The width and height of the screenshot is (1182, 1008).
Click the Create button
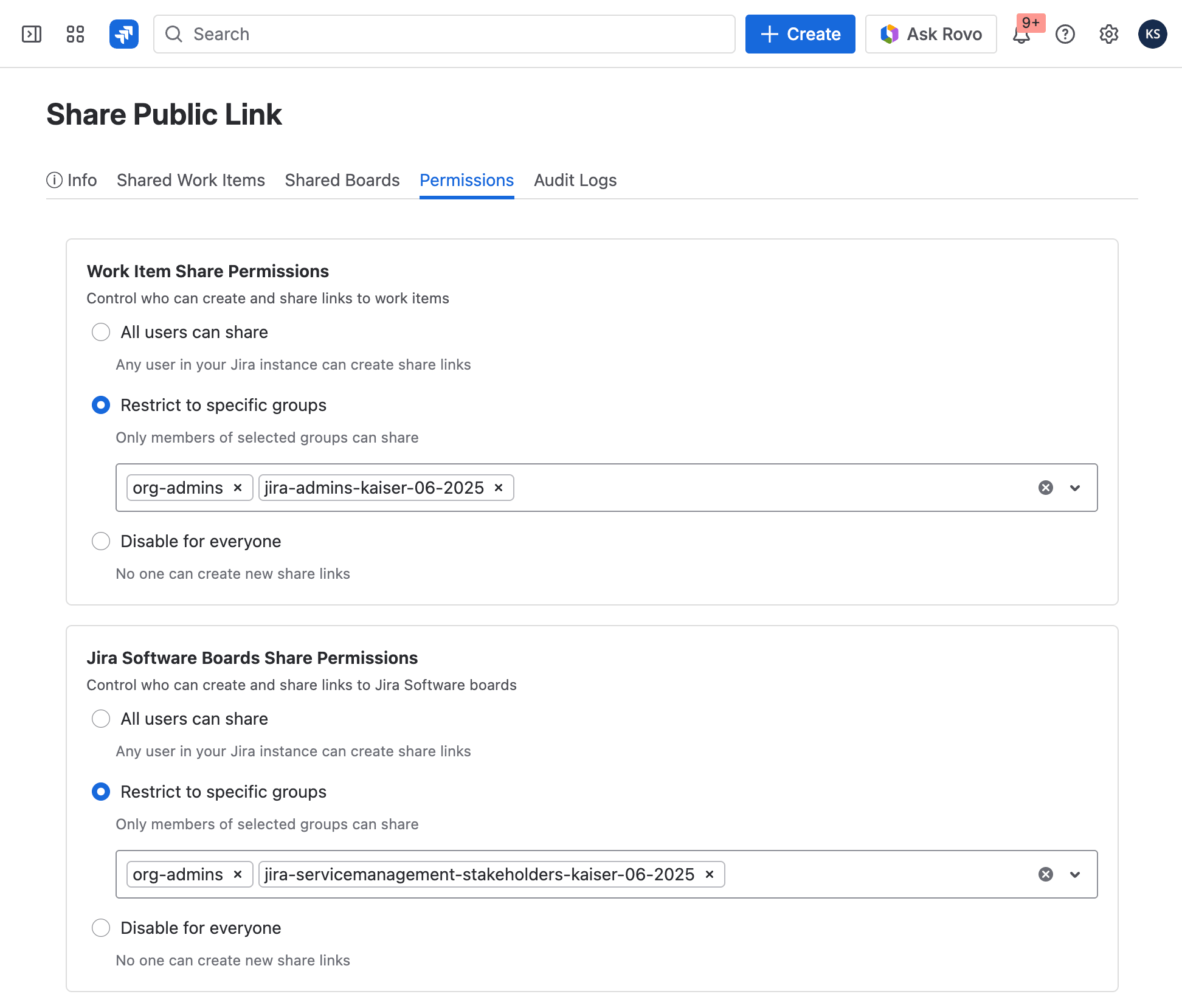click(800, 34)
